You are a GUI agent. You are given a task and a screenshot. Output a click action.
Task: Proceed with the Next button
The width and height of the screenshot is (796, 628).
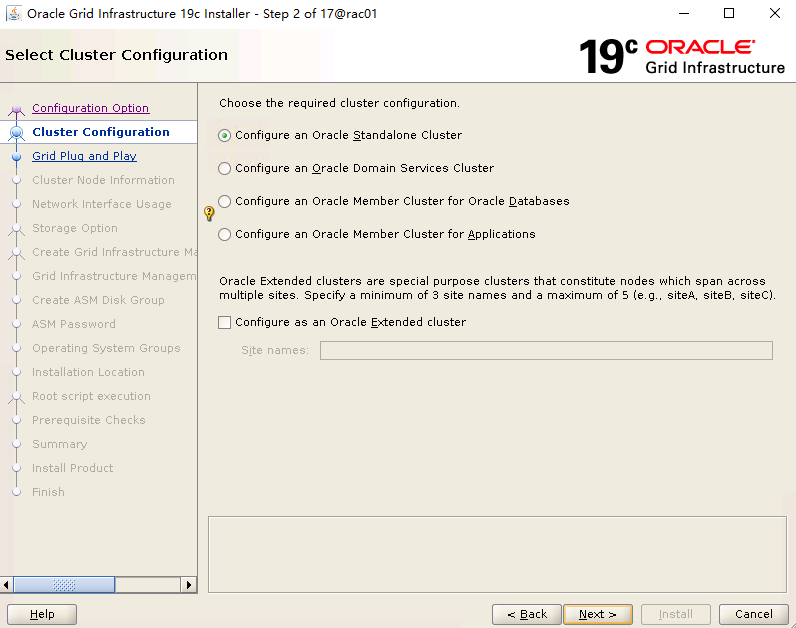(x=598, y=614)
